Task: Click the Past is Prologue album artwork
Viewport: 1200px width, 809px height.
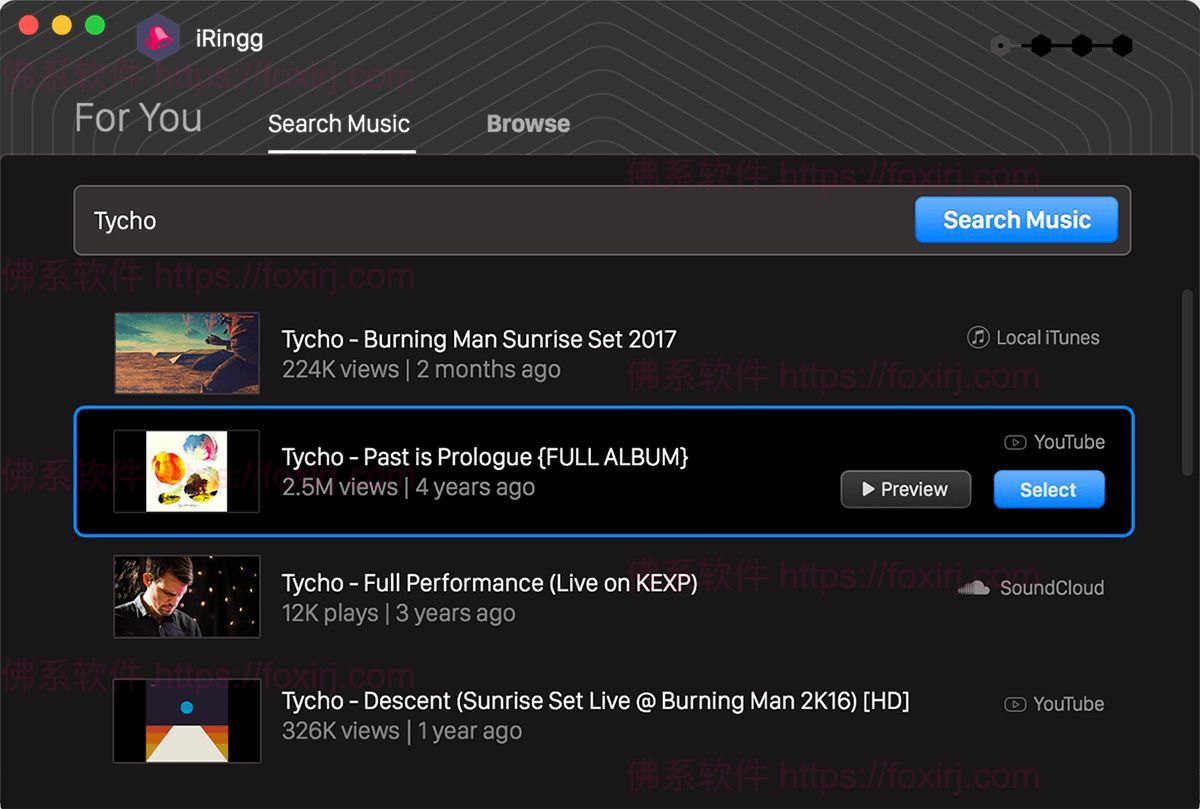Action: [186, 471]
